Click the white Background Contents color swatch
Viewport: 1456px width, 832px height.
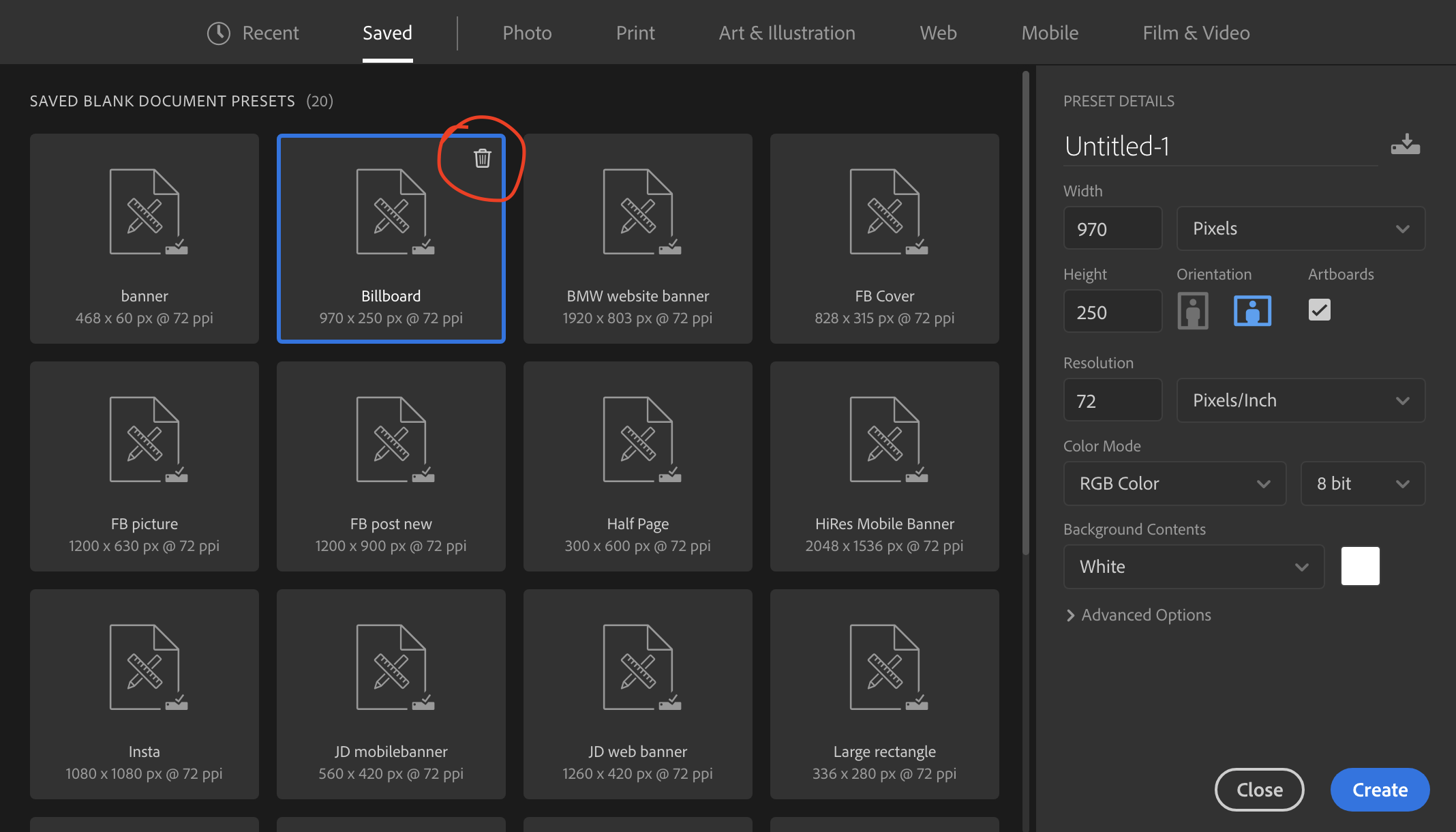[1361, 566]
